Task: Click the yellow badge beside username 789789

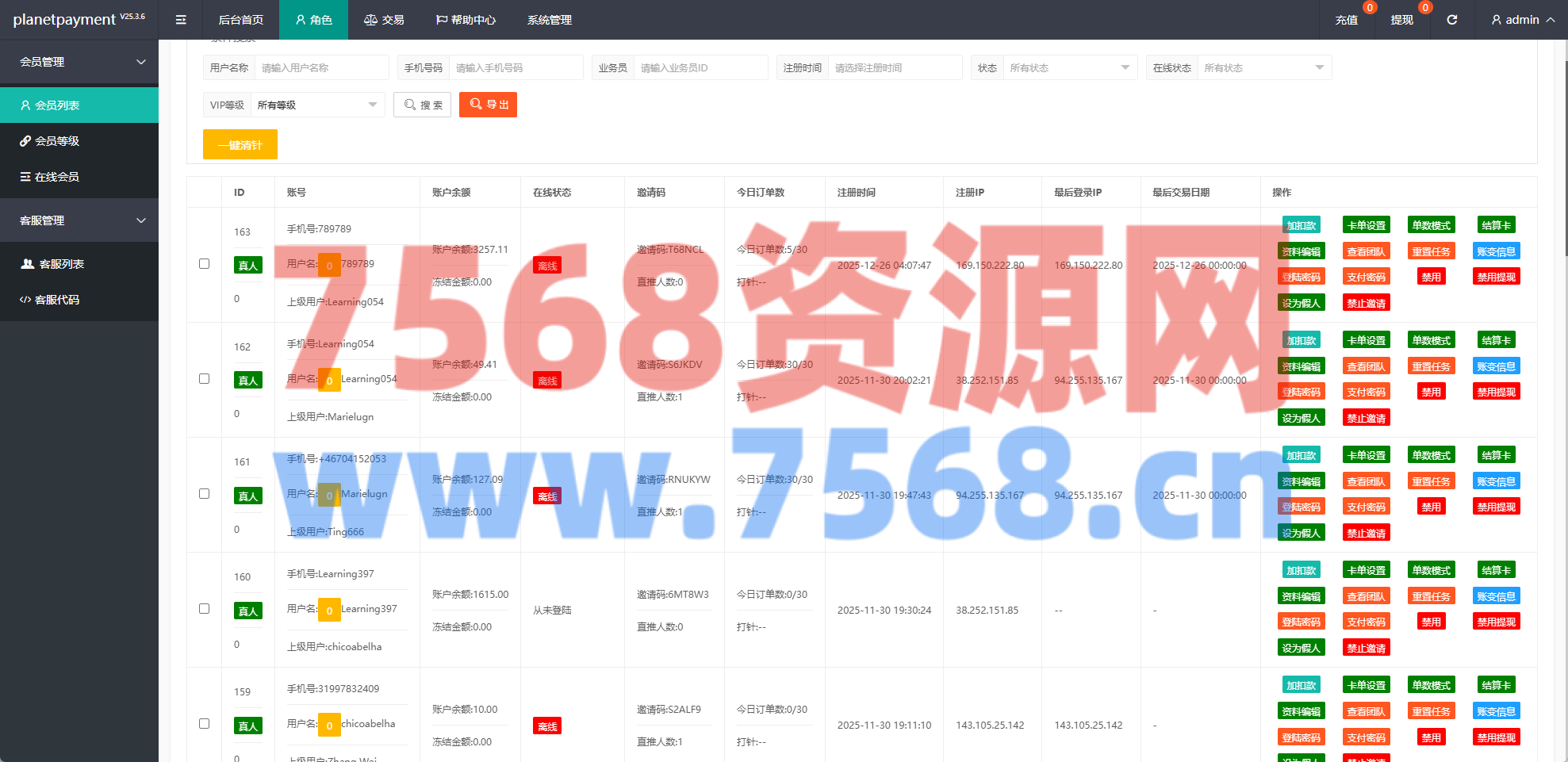Action: coord(329,266)
